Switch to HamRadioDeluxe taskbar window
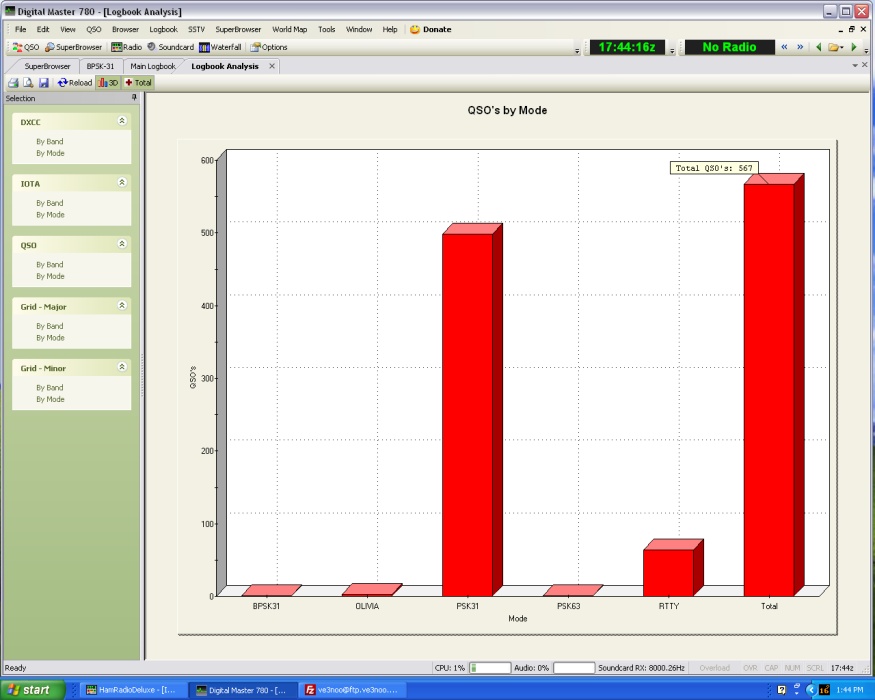875x700 pixels. coord(131,691)
